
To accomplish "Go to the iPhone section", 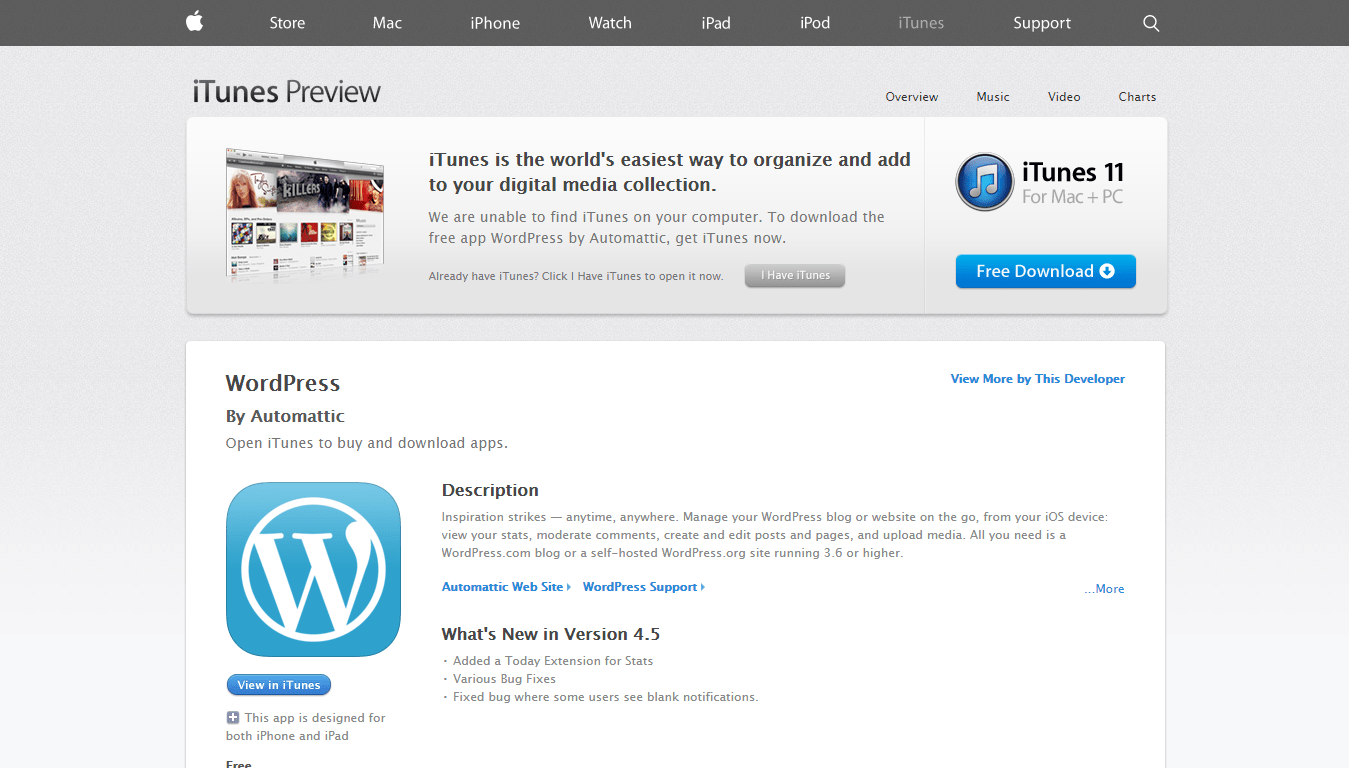I will coord(495,23).
